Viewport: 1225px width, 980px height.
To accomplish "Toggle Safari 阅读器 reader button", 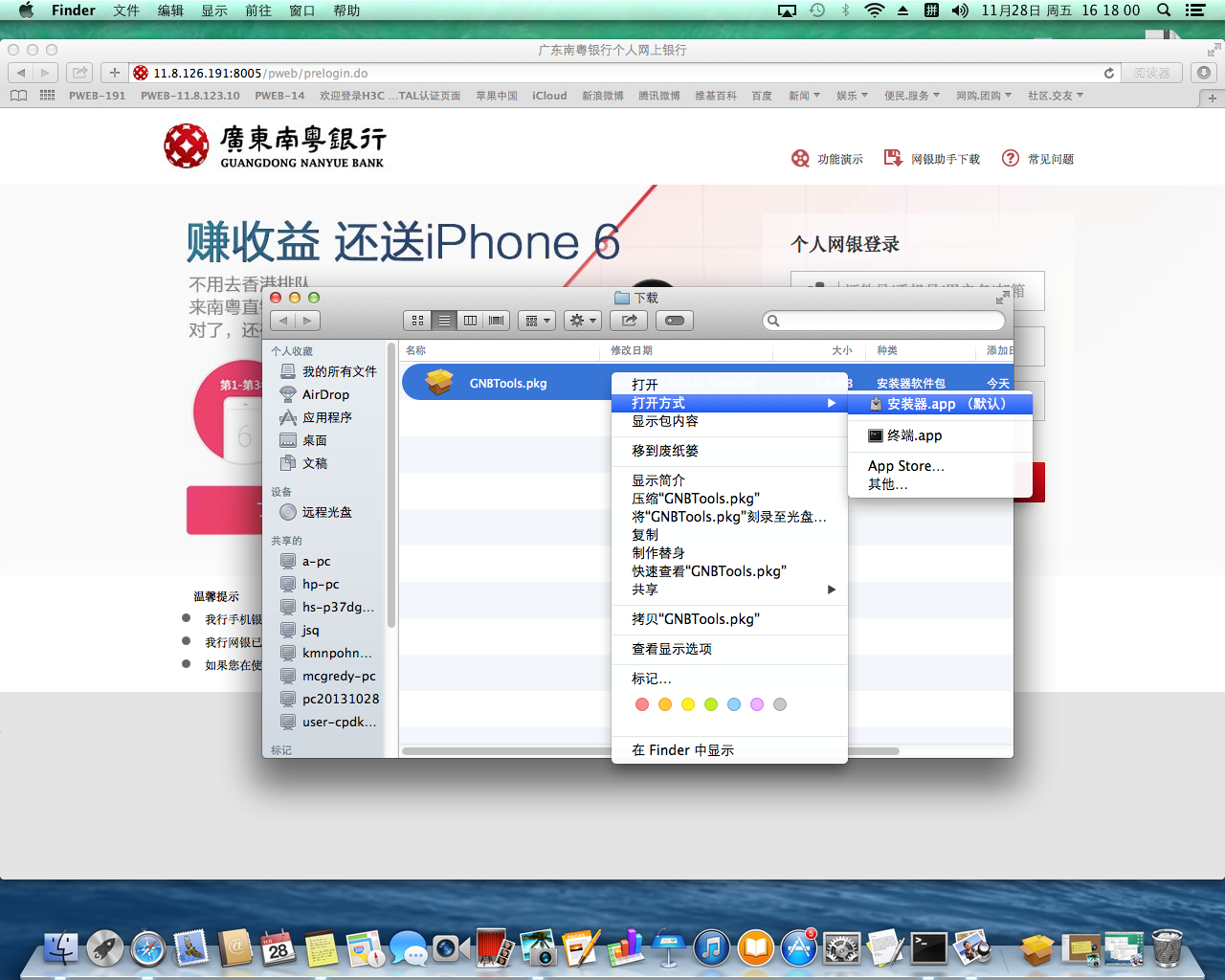I will pyautogui.click(x=1151, y=73).
